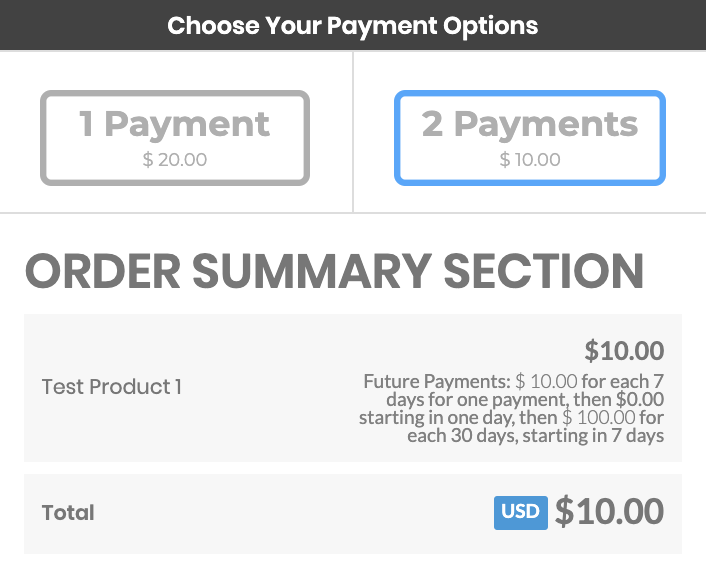The width and height of the screenshot is (706, 562).
Task: Click the Choose Your Payment Options header
Action: [353, 25]
